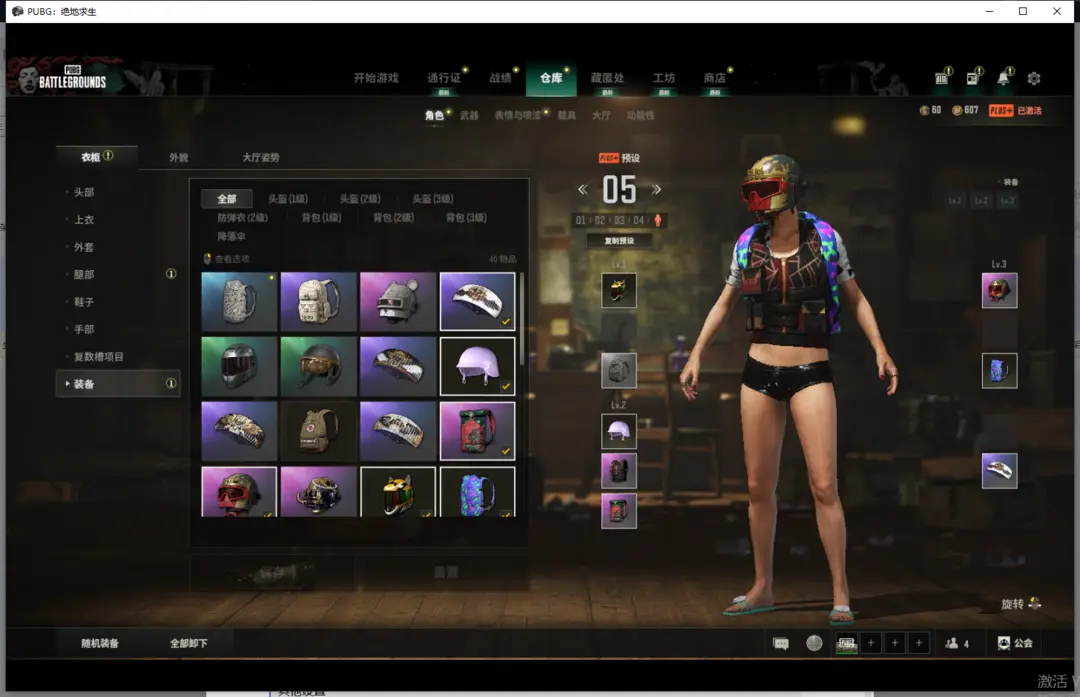Screen dimensions: 1080x697
Task: Open the 战绩 career tab
Action: tap(501, 78)
